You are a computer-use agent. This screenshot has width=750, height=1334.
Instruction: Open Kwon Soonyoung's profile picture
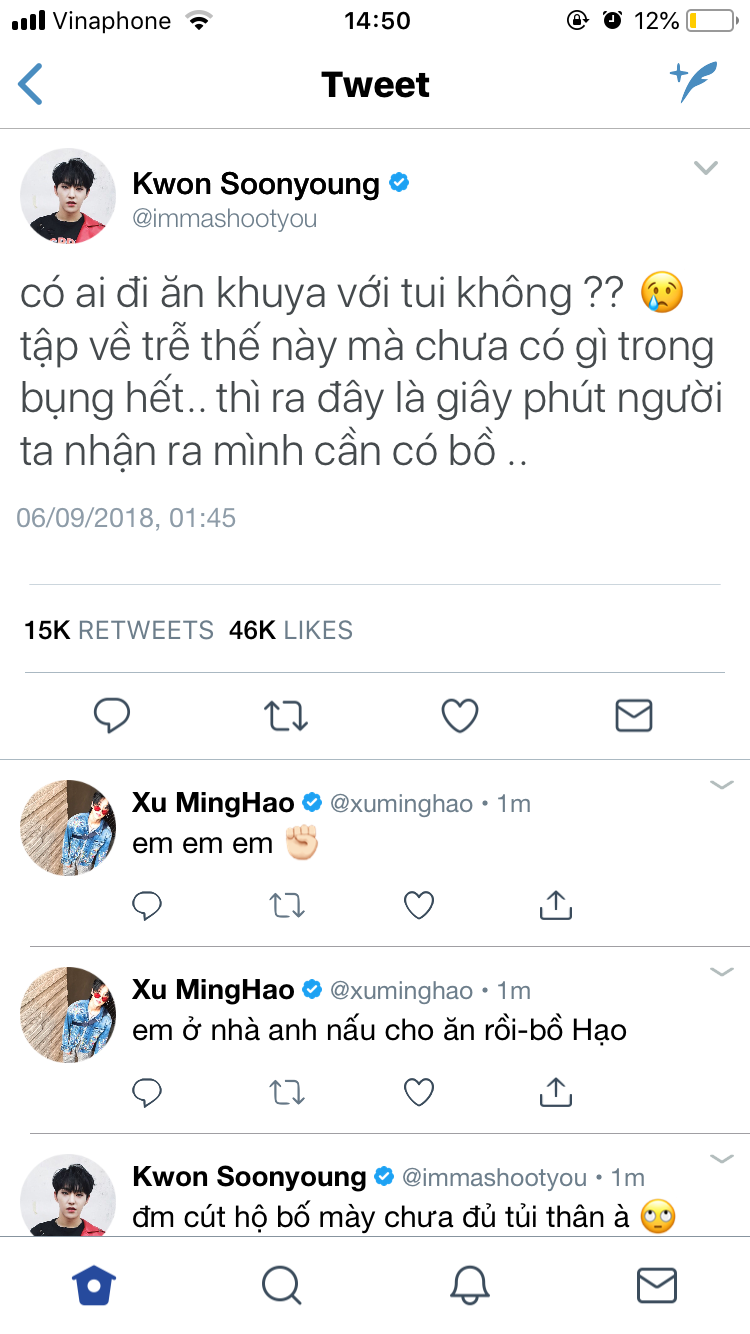pos(68,196)
